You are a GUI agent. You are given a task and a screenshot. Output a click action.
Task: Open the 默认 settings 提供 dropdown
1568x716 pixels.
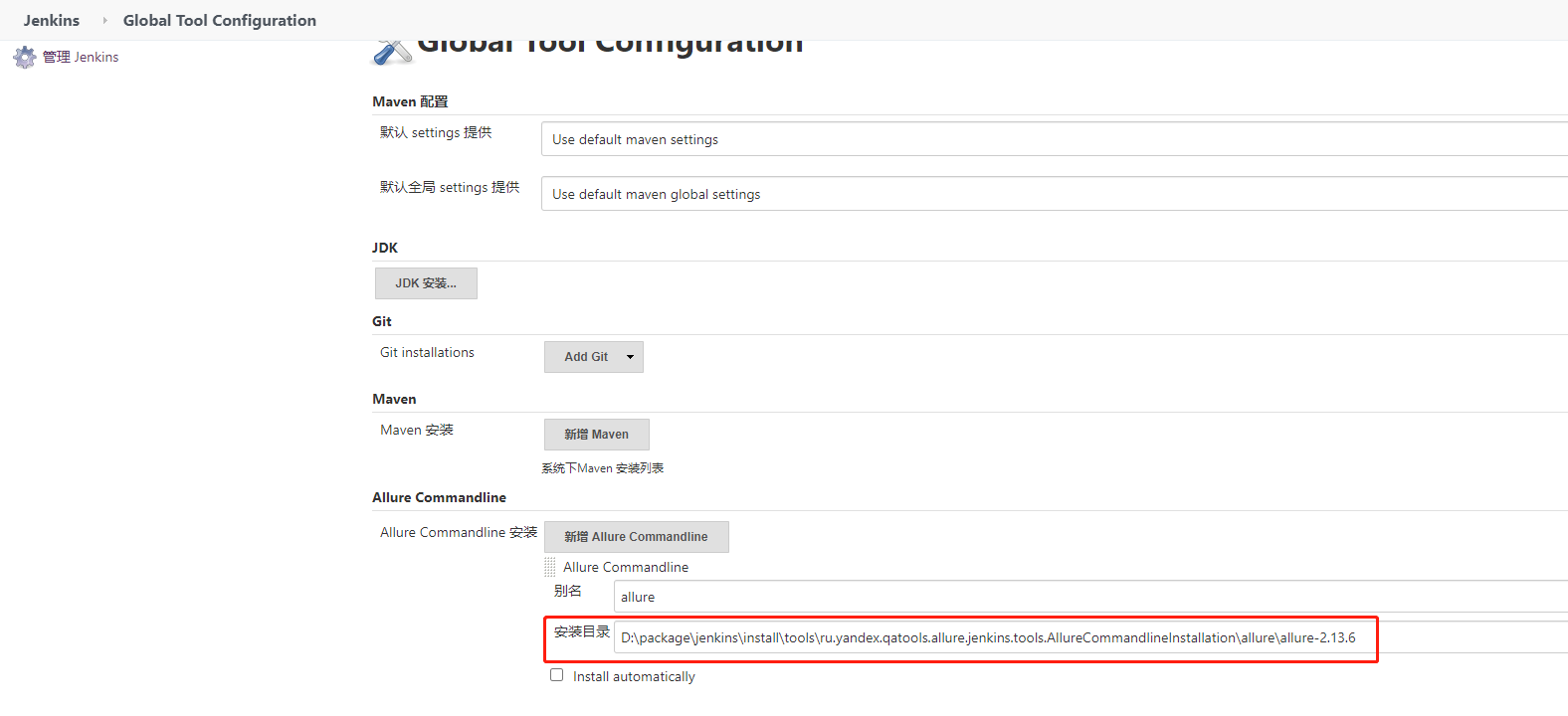coord(1055,139)
